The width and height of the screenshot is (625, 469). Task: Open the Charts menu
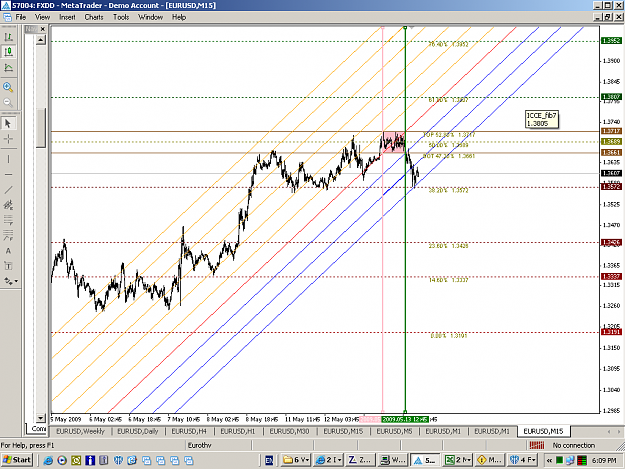[94, 17]
